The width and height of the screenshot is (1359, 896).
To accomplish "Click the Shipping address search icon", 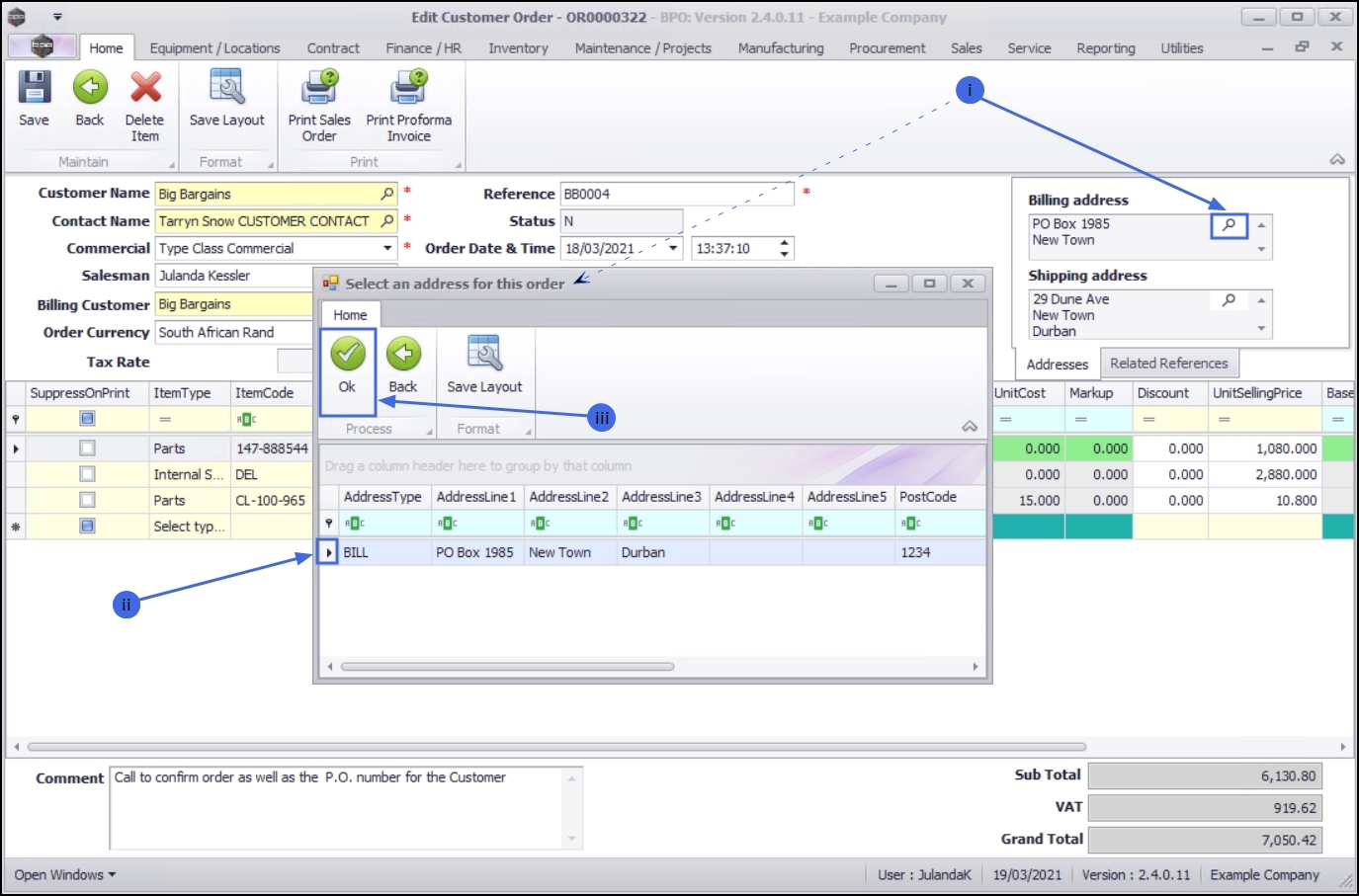I will point(1230,299).
